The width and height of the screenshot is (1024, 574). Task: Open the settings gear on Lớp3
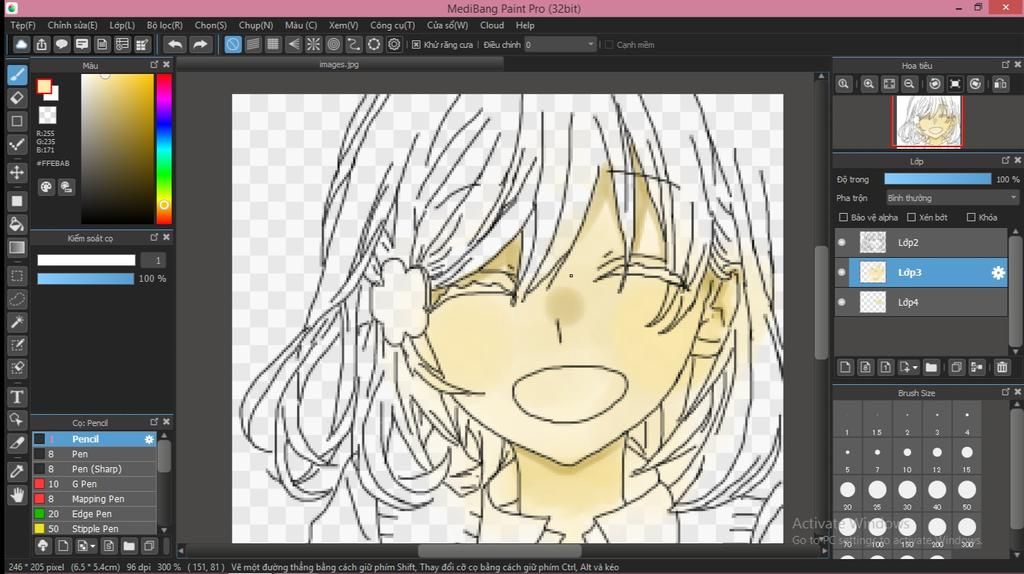point(998,273)
